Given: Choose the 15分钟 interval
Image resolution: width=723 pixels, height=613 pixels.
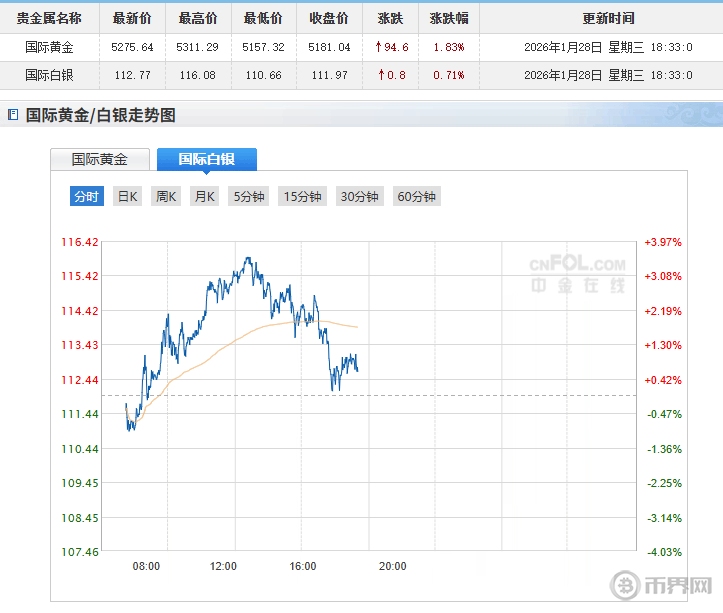Looking at the screenshot, I should [x=302, y=197].
